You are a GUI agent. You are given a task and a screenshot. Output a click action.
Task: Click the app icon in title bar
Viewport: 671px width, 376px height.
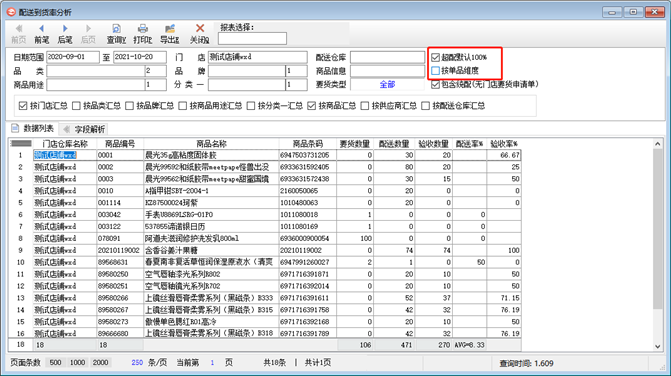coord(11,12)
